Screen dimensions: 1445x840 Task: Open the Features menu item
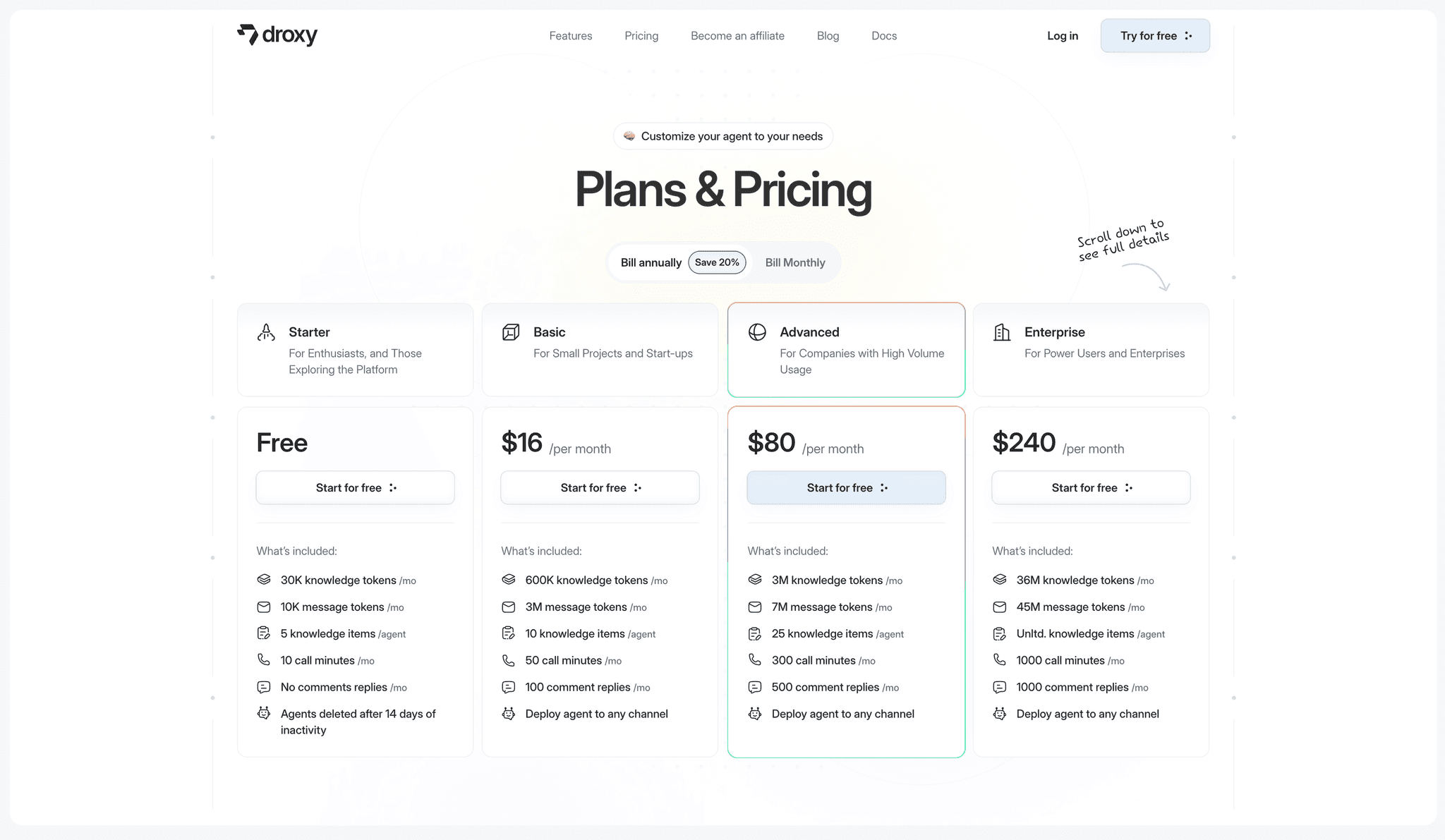pyautogui.click(x=571, y=36)
